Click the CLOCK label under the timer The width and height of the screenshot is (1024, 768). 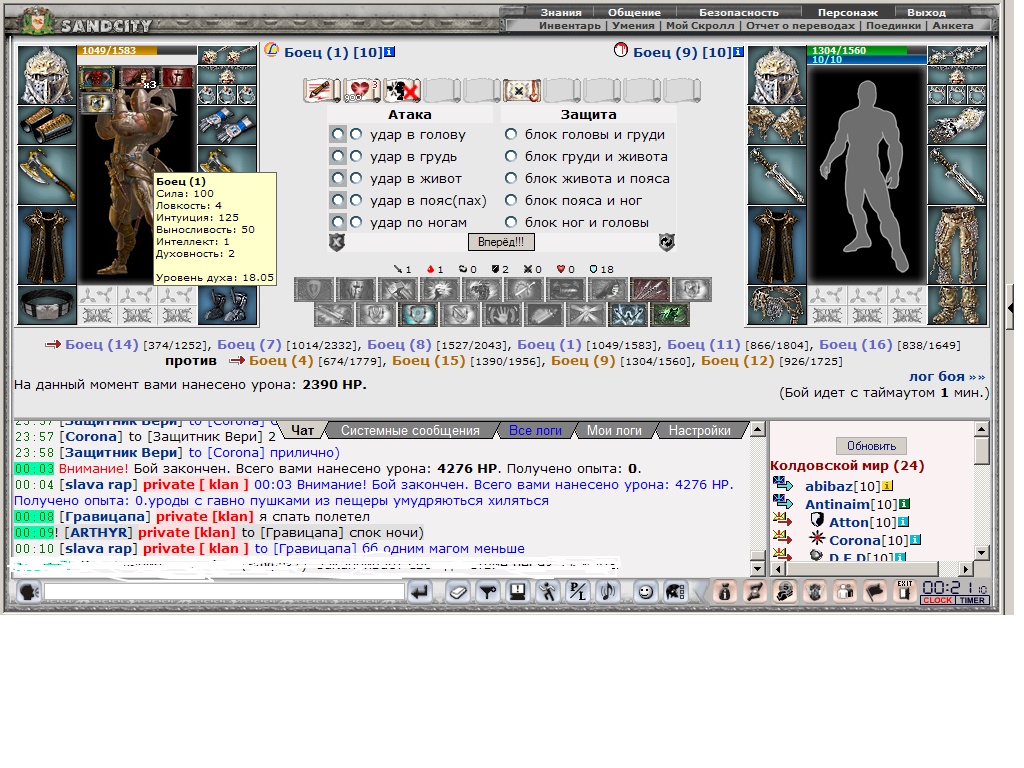coord(937,600)
